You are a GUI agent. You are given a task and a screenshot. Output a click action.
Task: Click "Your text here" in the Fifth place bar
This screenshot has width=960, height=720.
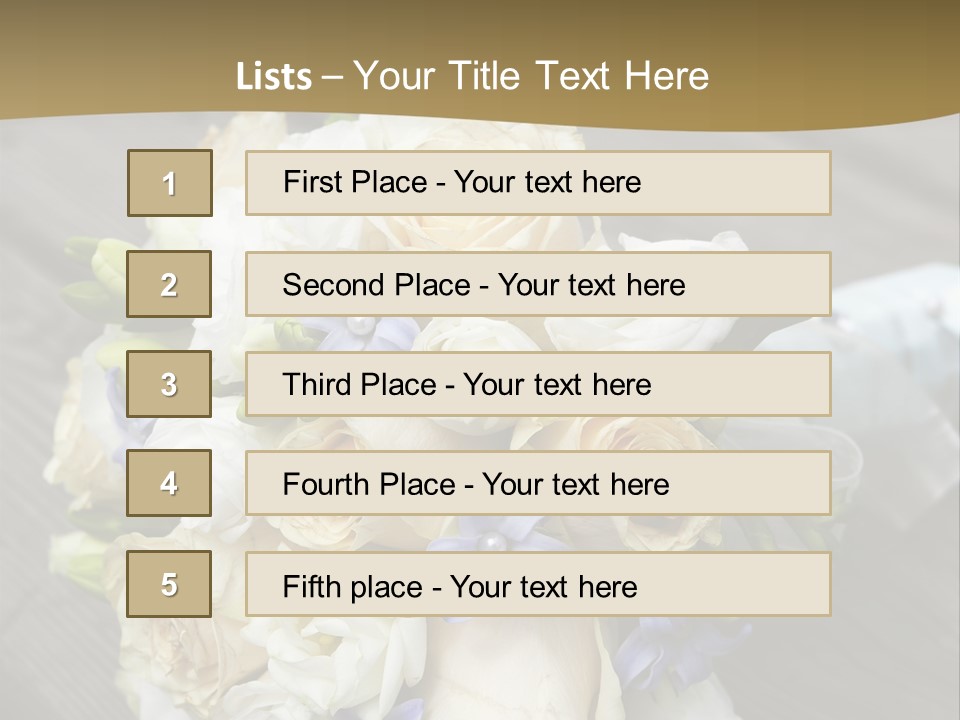(543, 586)
